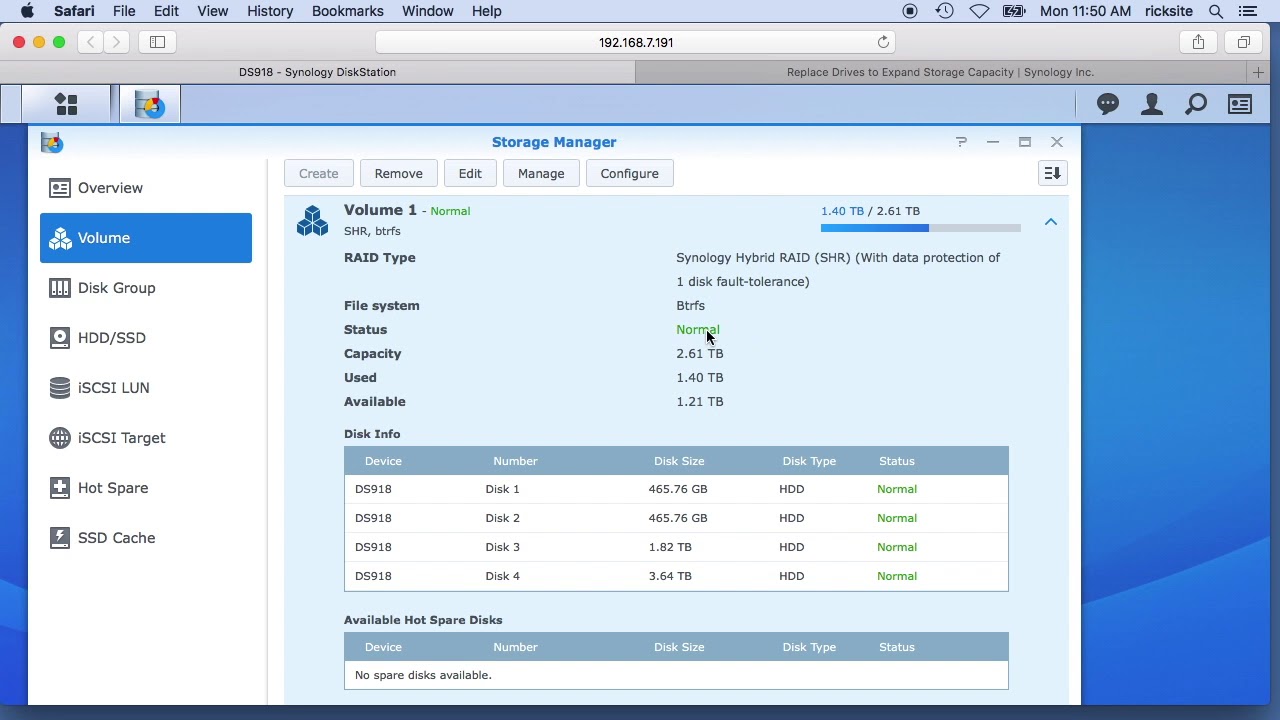This screenshot has height=720, width=1280.
Task: Click the Storage Manager help icon
Action: click(x=961, y=142)
